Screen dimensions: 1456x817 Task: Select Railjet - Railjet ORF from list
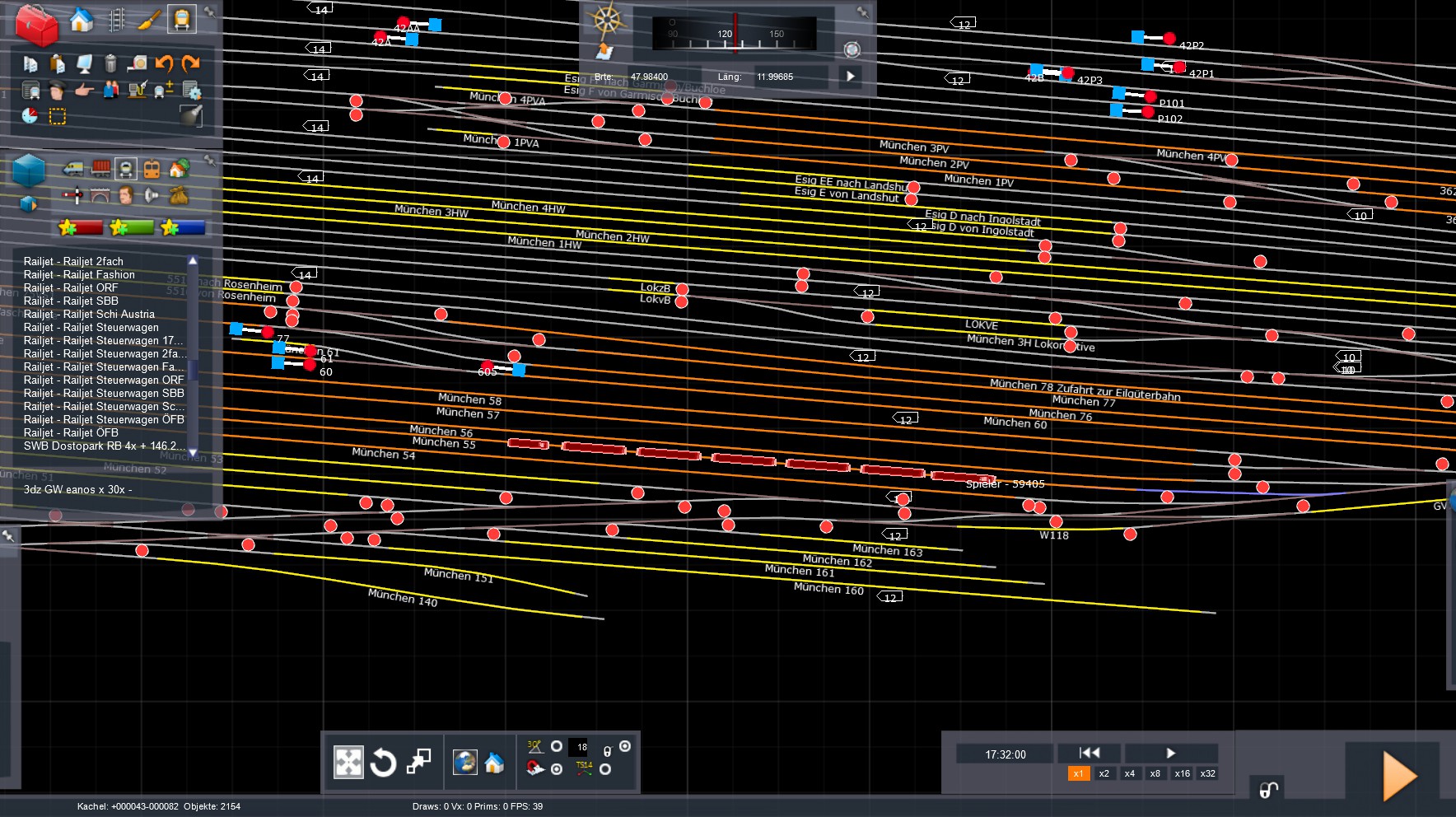[x=71, y=287]
